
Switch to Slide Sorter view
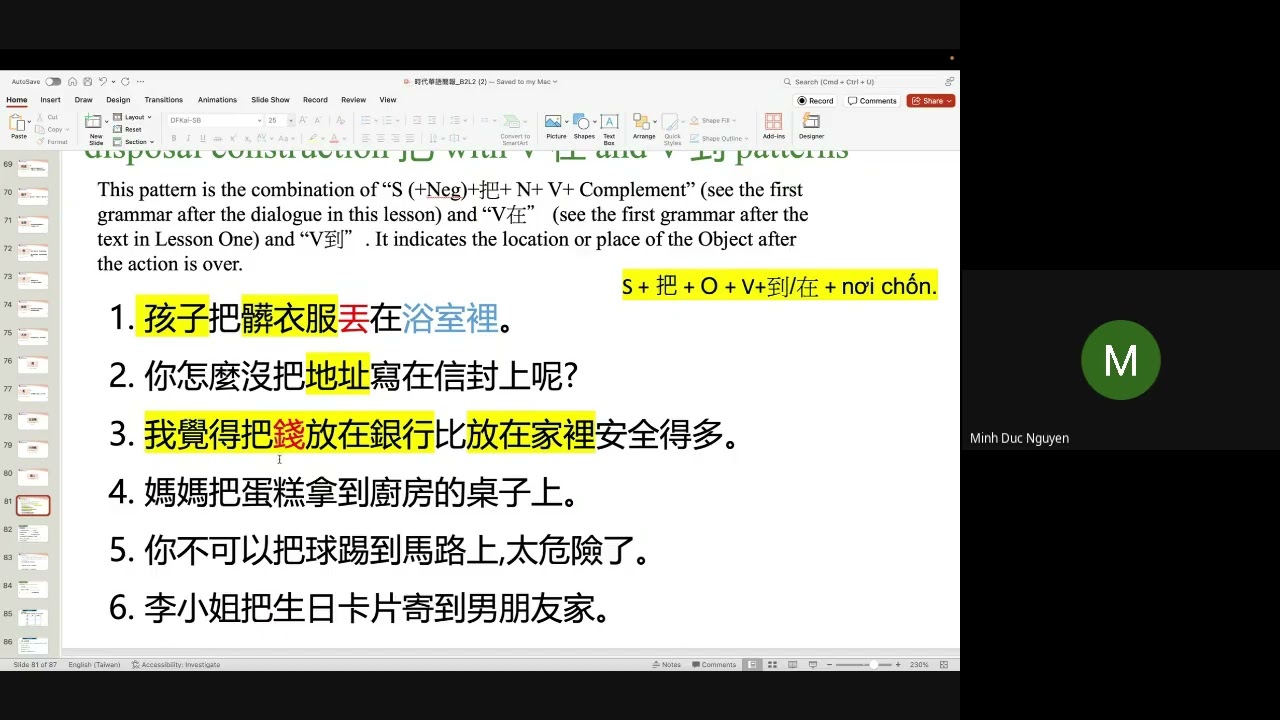pos(772,665)
